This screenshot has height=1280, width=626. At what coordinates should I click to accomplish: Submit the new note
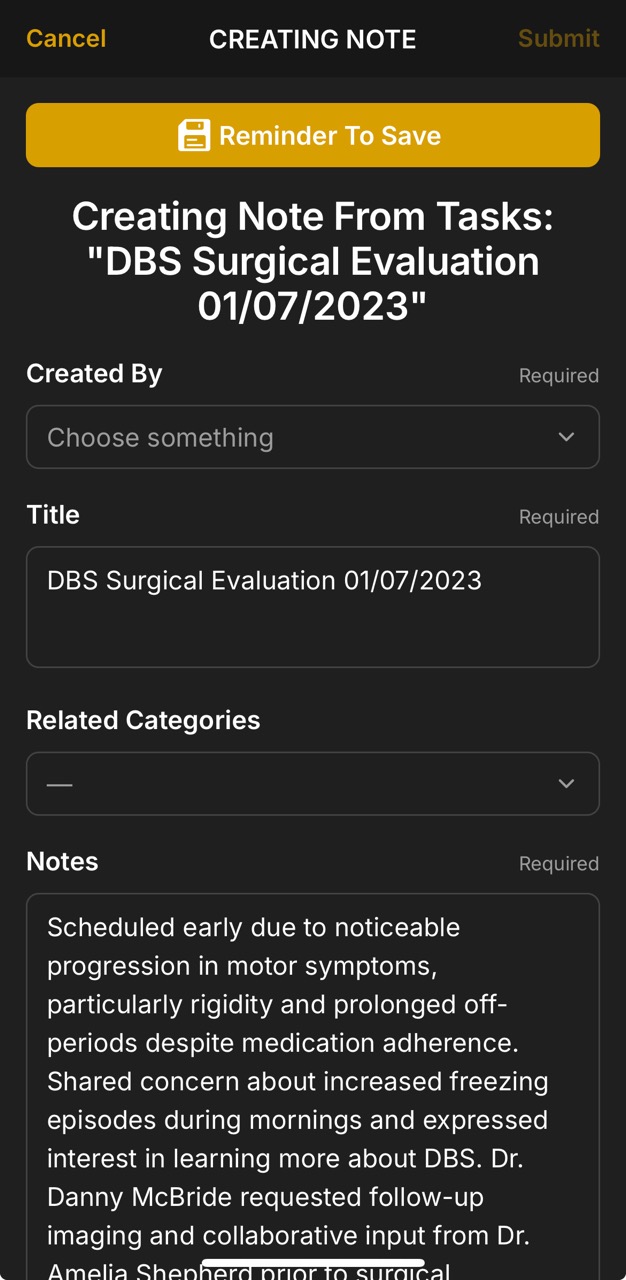click(559, 39)
